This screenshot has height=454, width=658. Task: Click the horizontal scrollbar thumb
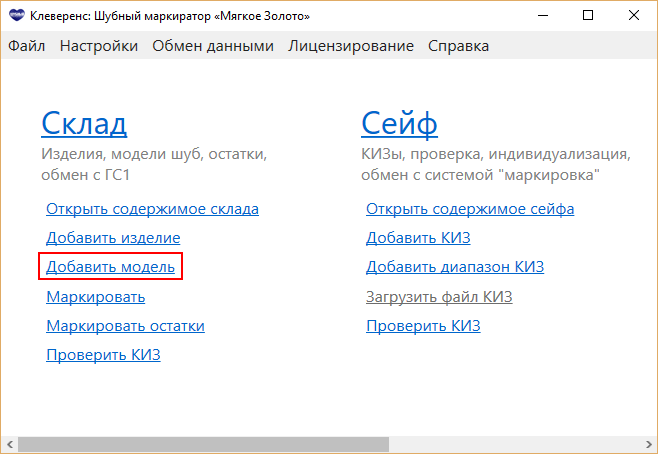203,444
